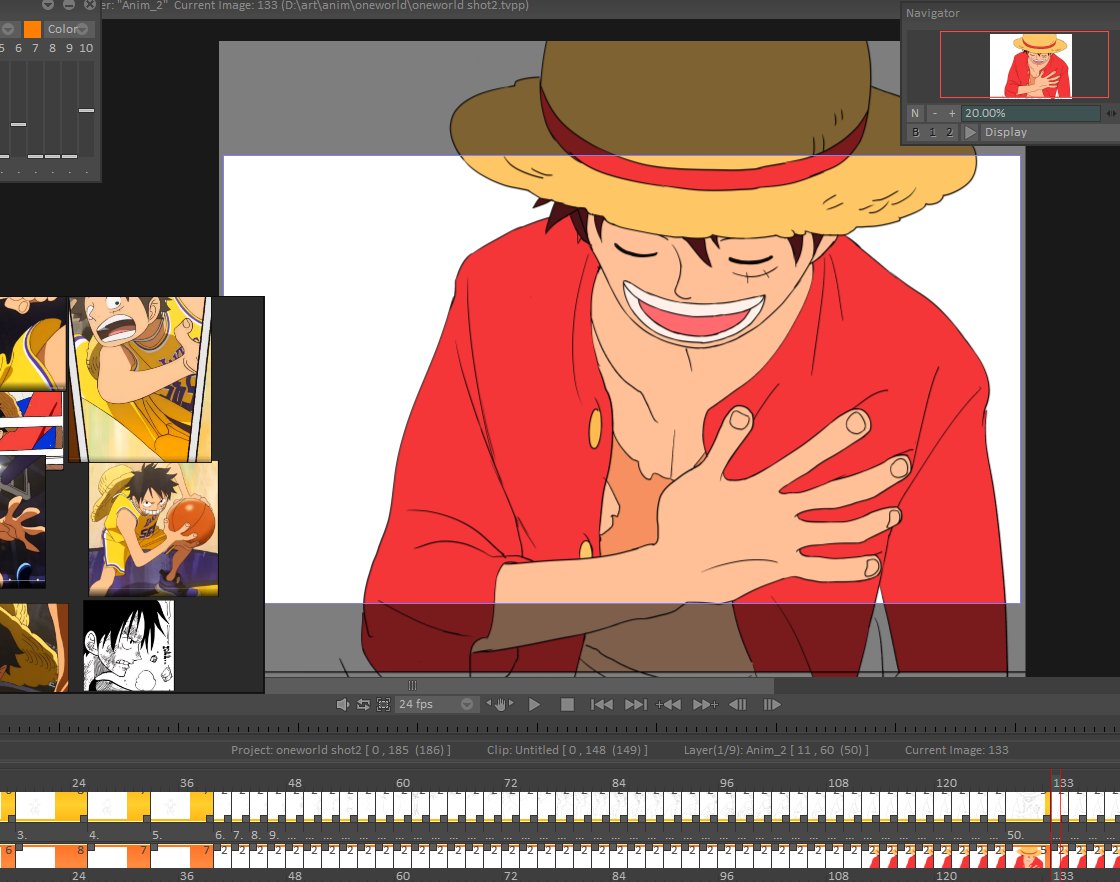Select black-and-white manga Luffy reference image

[x=129, y=646]
